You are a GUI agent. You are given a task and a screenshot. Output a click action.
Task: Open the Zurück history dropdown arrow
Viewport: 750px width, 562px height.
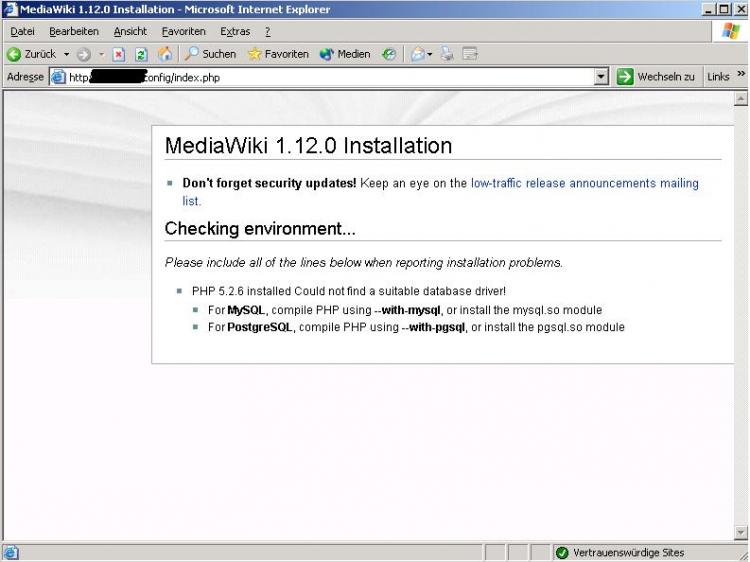[66, 54]
